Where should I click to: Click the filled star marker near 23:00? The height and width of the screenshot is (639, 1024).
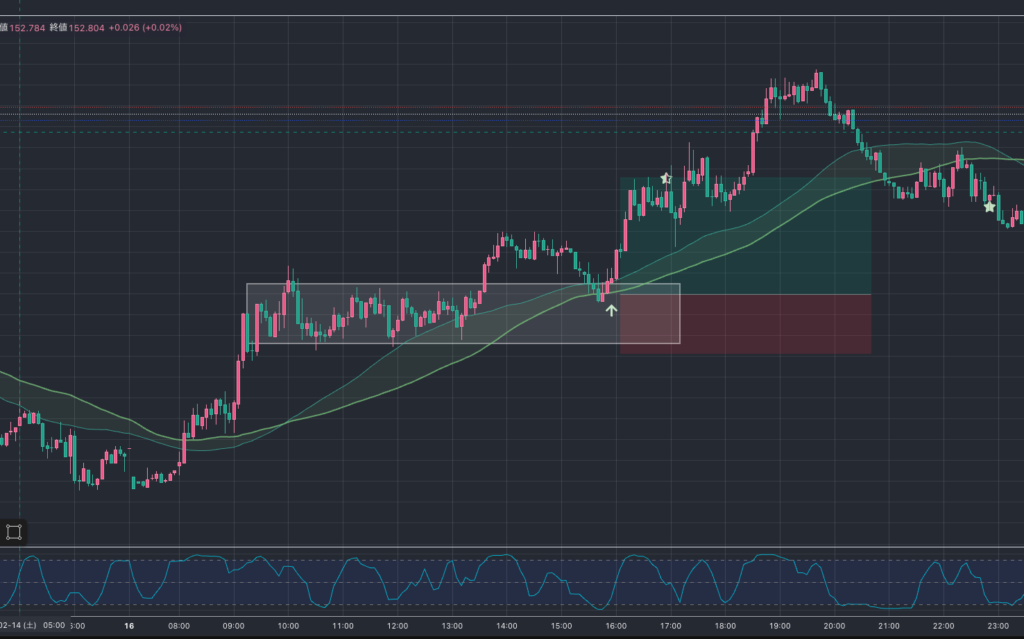click(x=989, y=207)
